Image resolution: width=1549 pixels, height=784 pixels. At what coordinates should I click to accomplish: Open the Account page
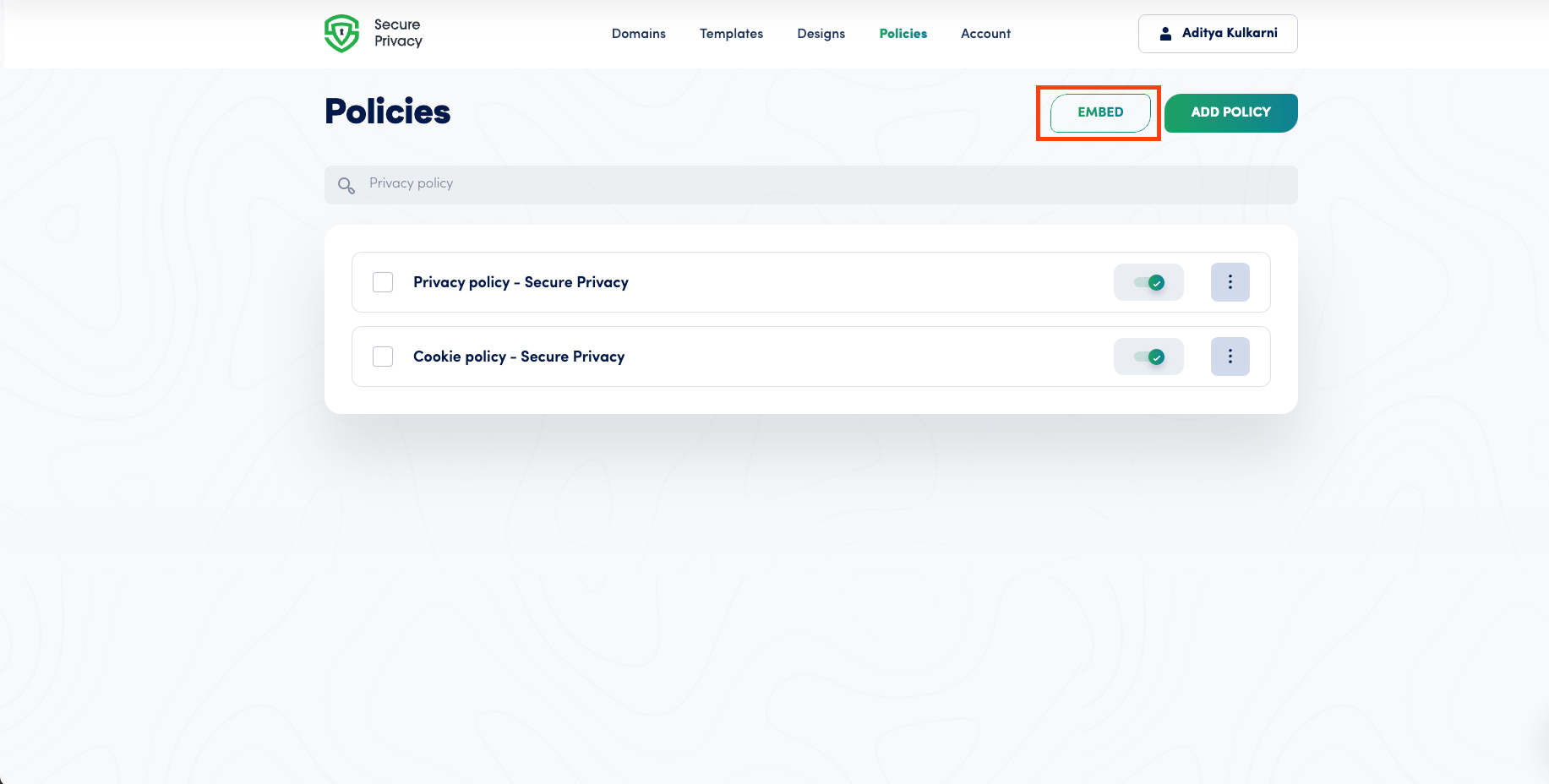point(985,34)
